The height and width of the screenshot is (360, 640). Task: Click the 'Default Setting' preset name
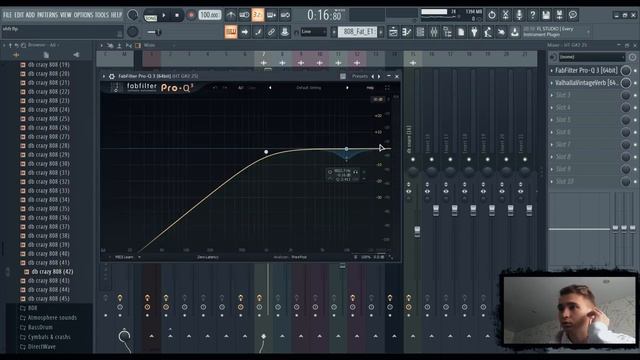tap(309, 88)
